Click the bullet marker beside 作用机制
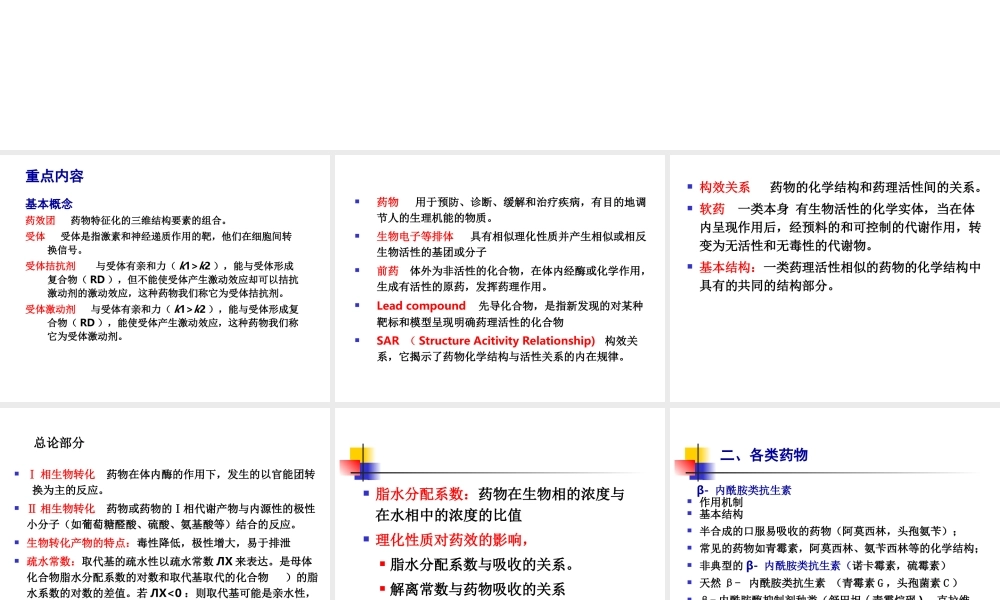Viewport: 1000px width, 600px height. tap(689, 501)
